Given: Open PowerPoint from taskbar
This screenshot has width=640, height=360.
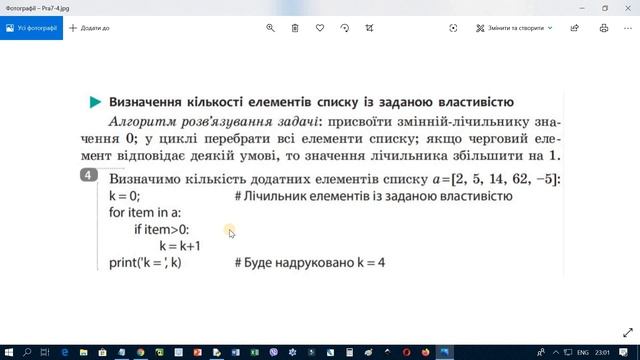Looking at the screenshot, I should coord(198,352).
